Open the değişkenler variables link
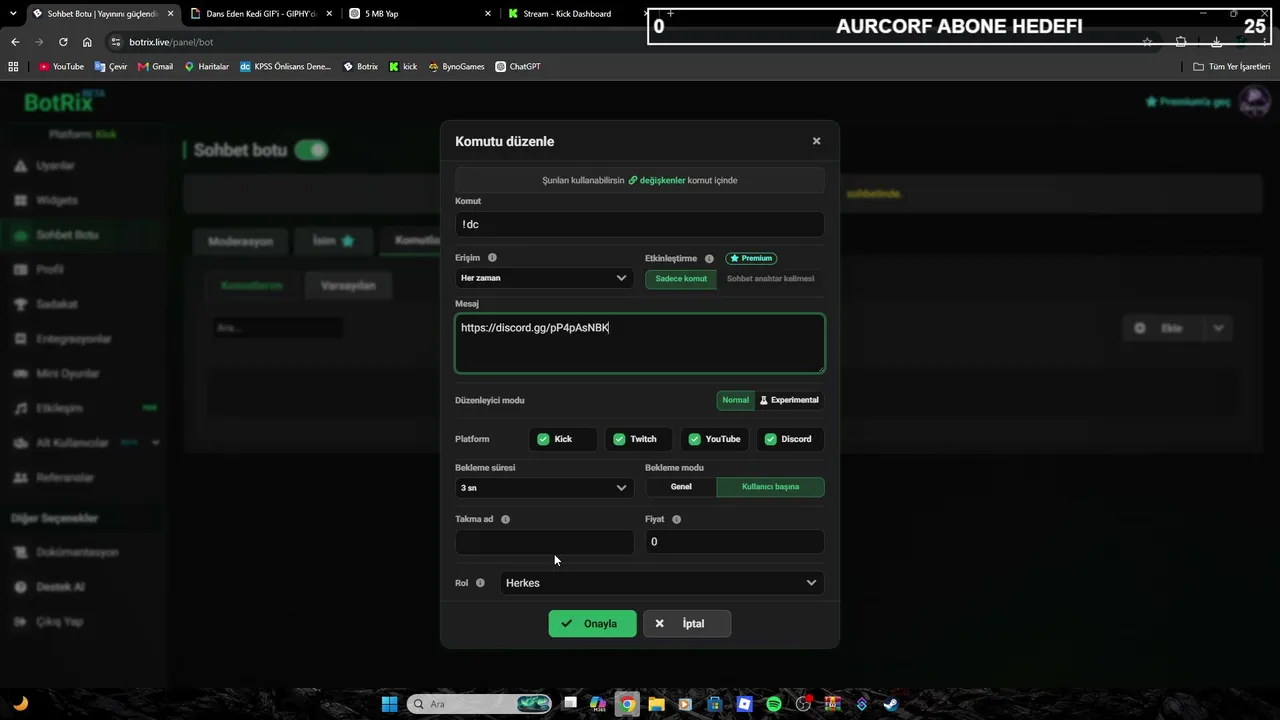This screenshot has height=720, width=1280. pyautogui.click(x=657, y=180)
